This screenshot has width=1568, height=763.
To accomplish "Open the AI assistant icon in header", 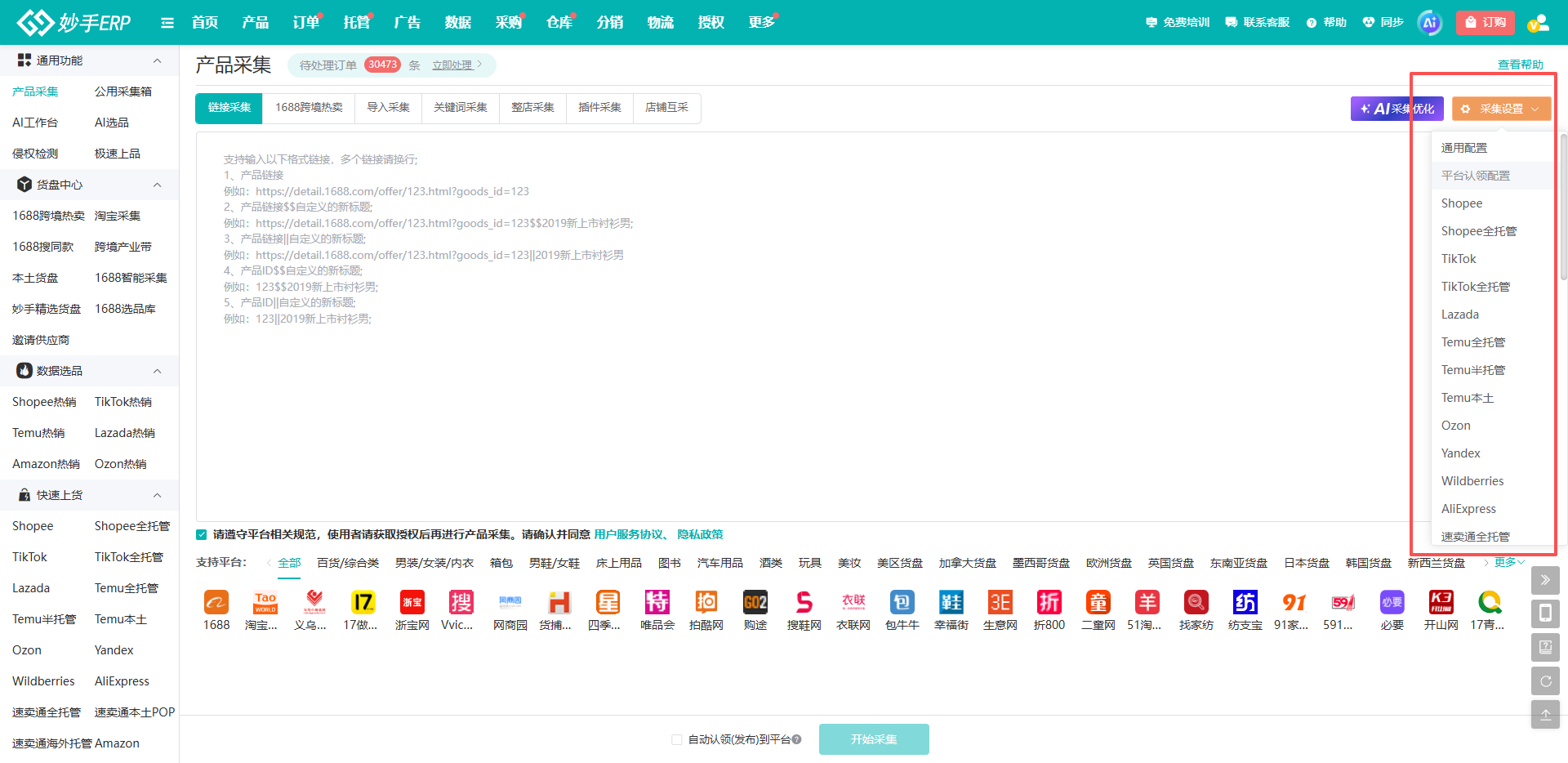I will tap(1430, 23).
